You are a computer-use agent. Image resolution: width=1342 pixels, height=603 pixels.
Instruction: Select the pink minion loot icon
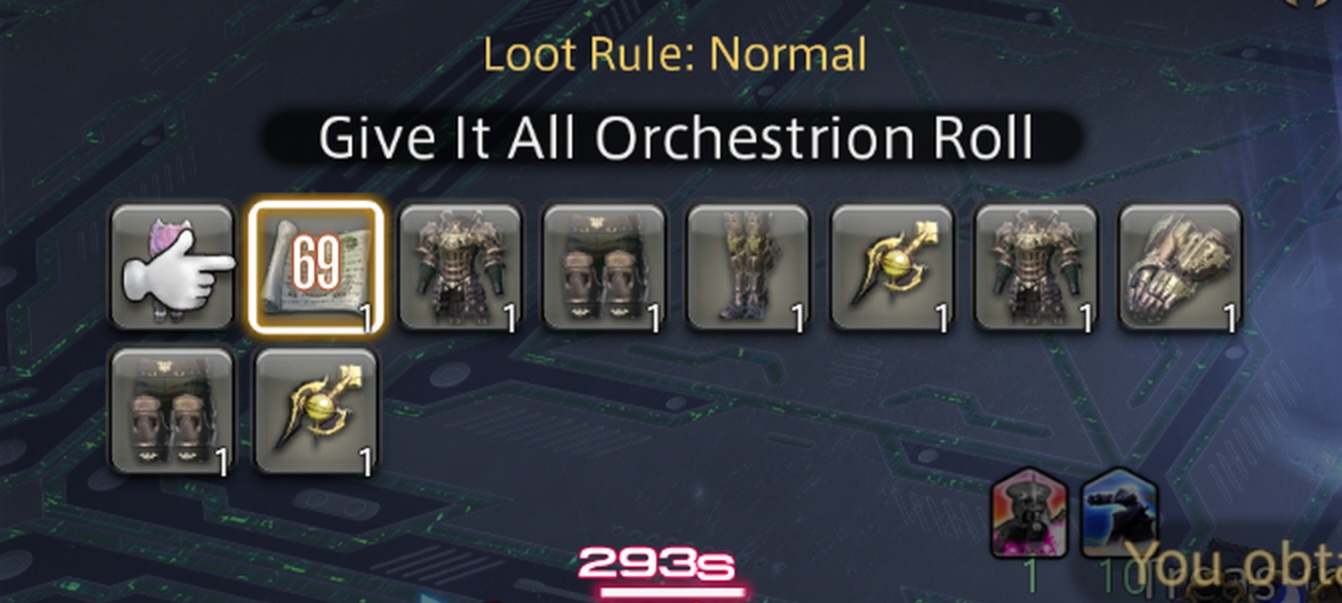tap(172, 266)
